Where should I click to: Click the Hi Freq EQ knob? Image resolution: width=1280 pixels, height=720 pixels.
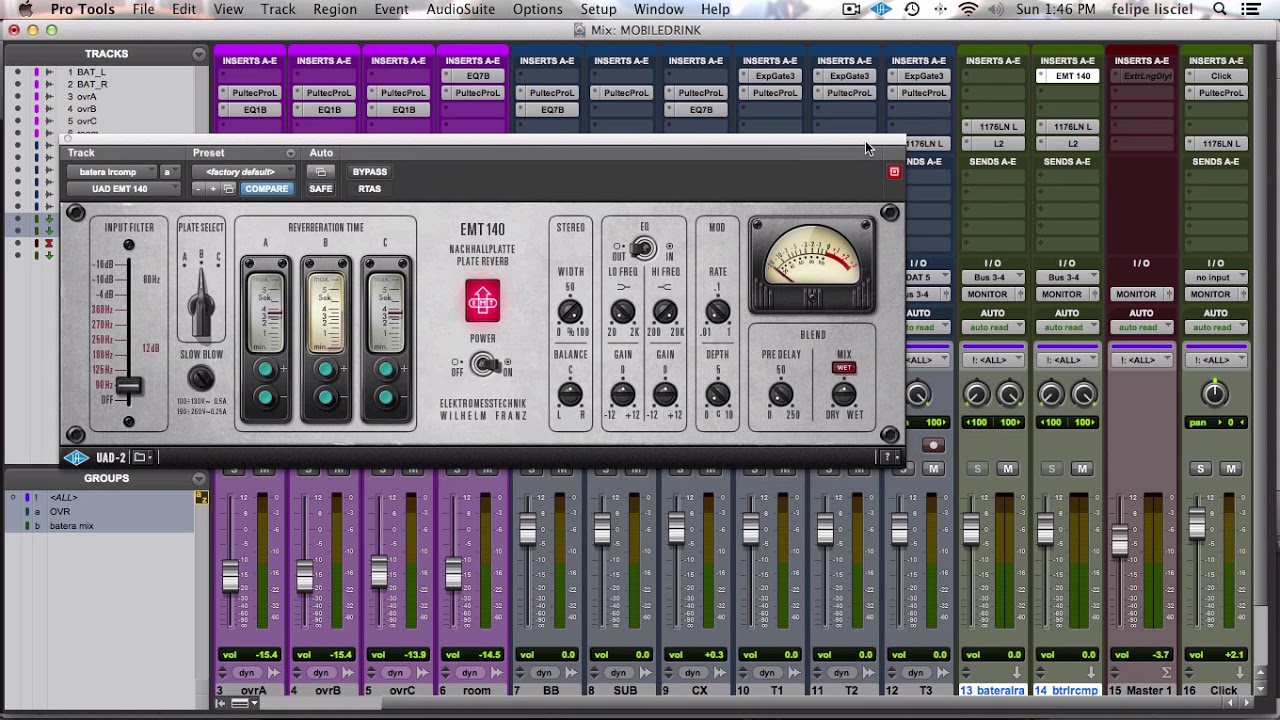(665, 313)
